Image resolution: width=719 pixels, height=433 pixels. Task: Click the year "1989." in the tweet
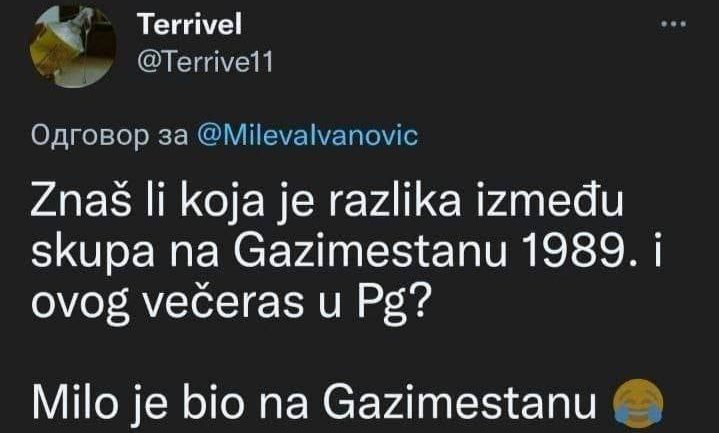(589, 250)
